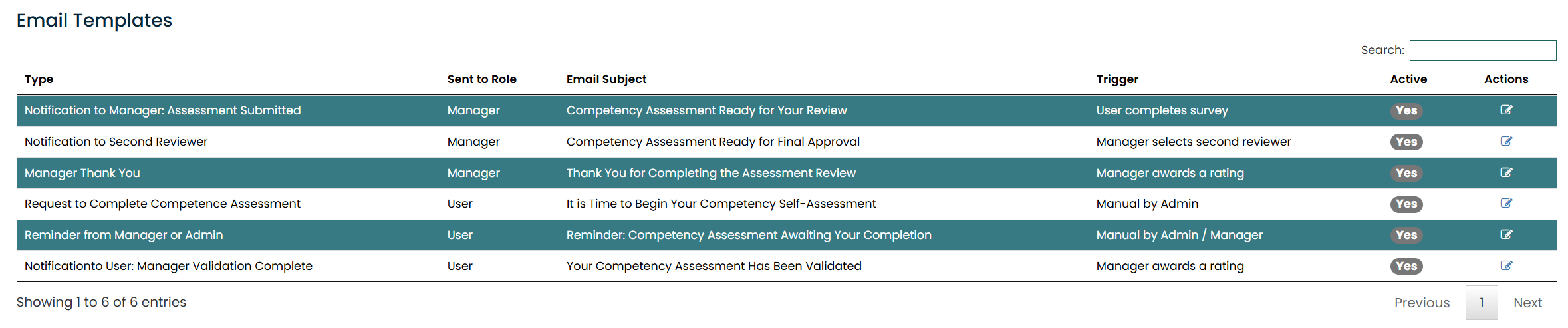Image resolution: width=1568 pixels, height=328 pixels.
Task: Sort by Active column header
Action: coord(1408,79)
